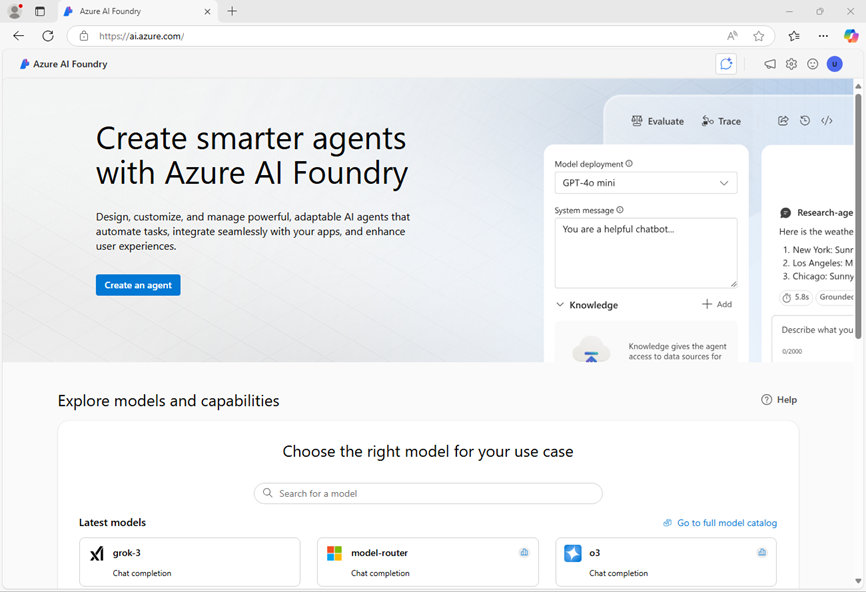Click the Trace icon in preview panel
Screen dimensions: 866x592
click(707, 120)
